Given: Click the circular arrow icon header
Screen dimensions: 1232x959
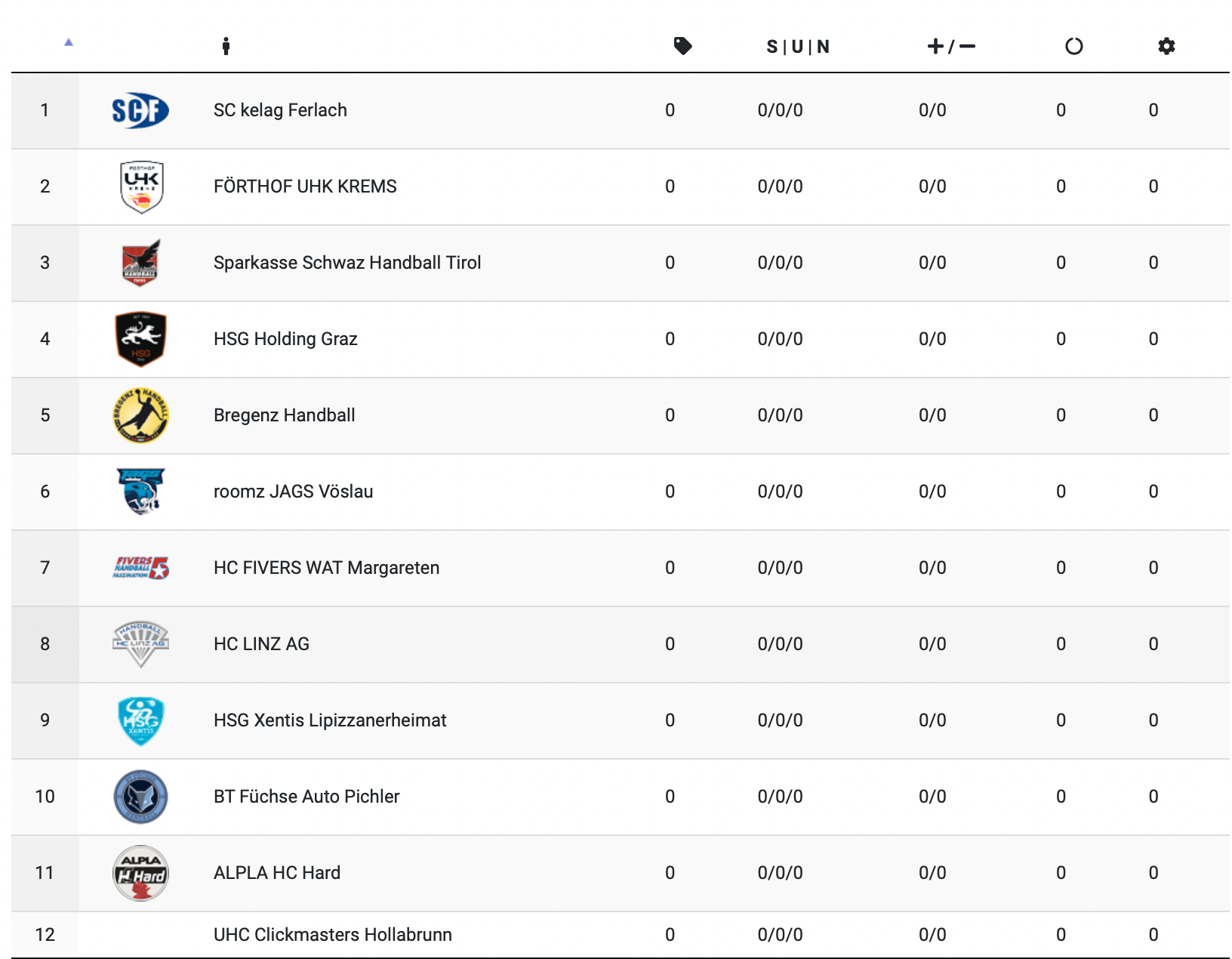Looking at the screenshot, I should 1073,47.
